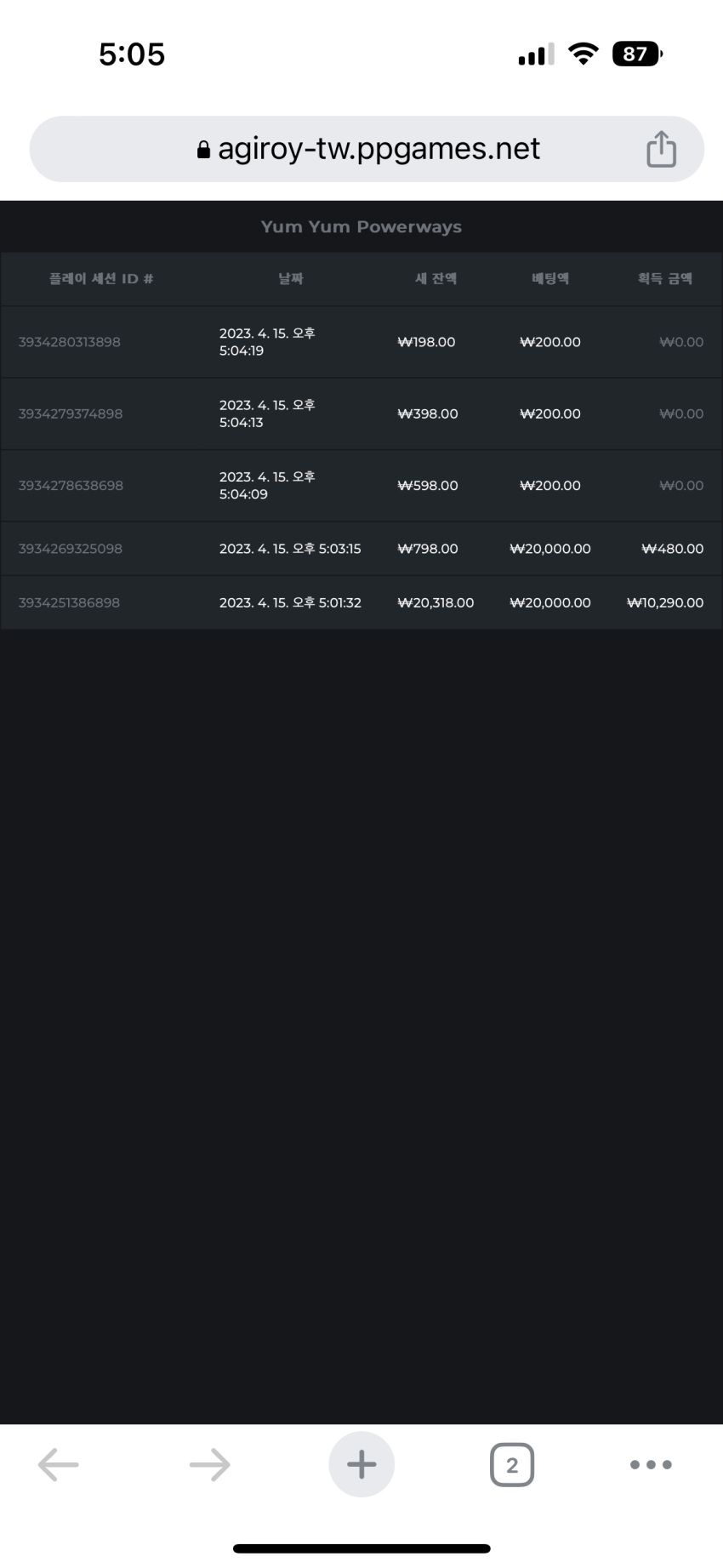Tap the padlock icon in URL bar
This screenshot has width=723, height=1568.
click(x=203, y=150)
